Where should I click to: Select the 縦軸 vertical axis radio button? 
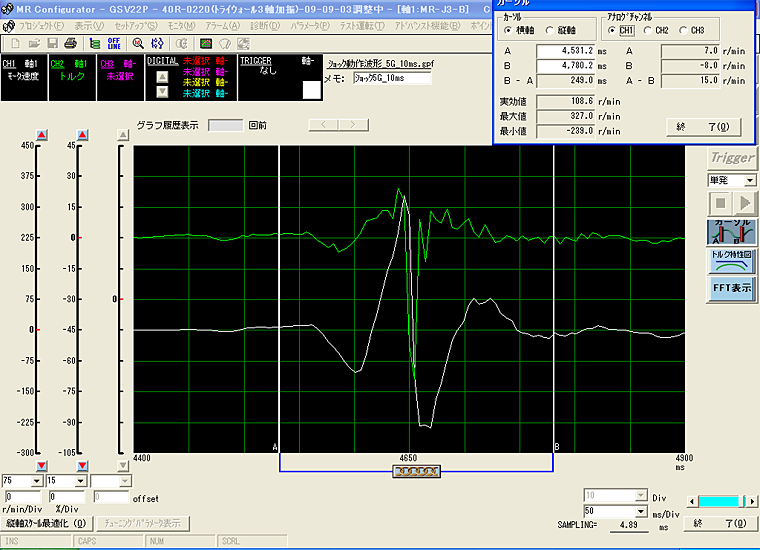550,30
